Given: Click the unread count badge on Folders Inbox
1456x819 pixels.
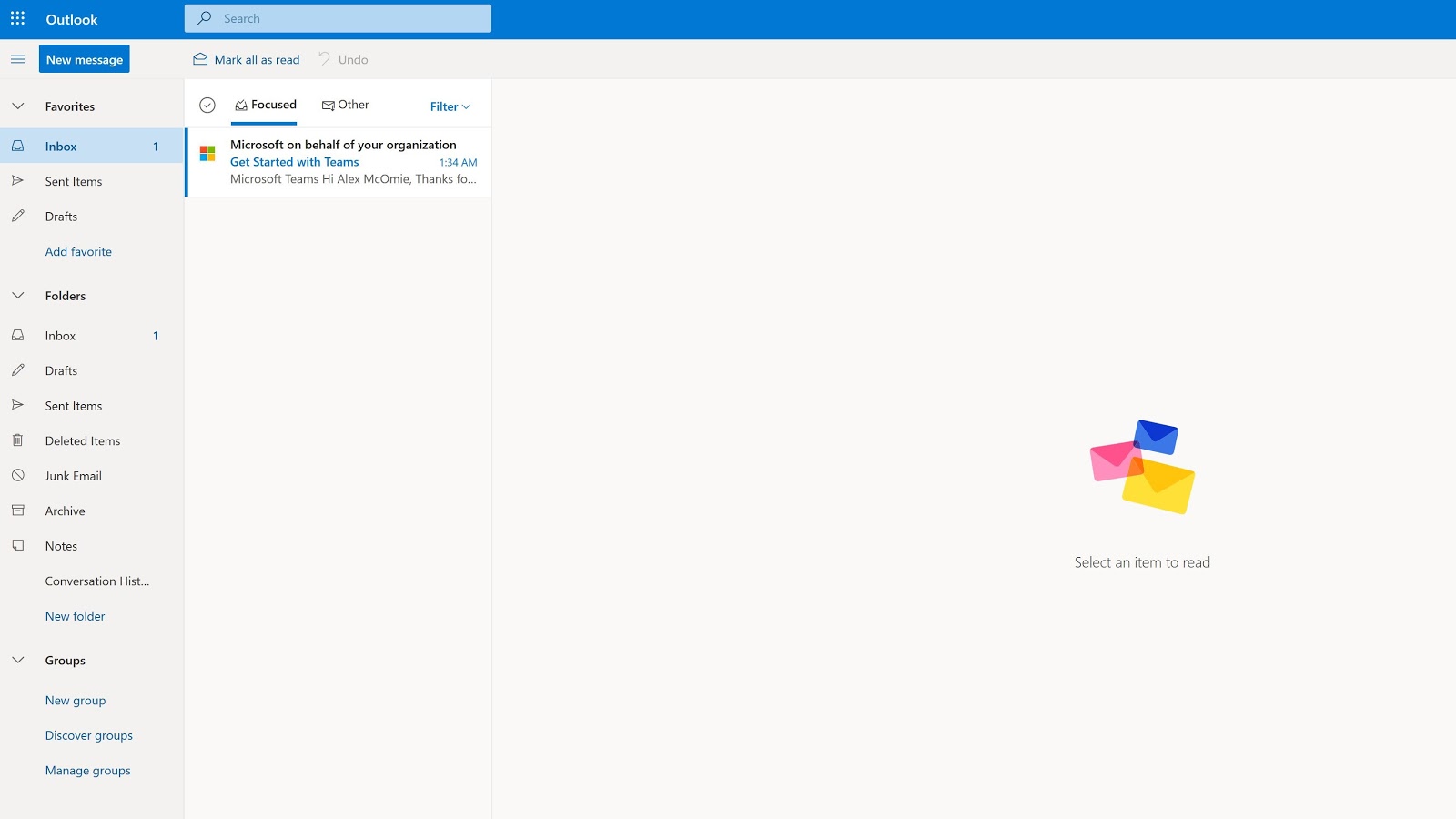Looking at the screenshot, I should click(156, 336).
